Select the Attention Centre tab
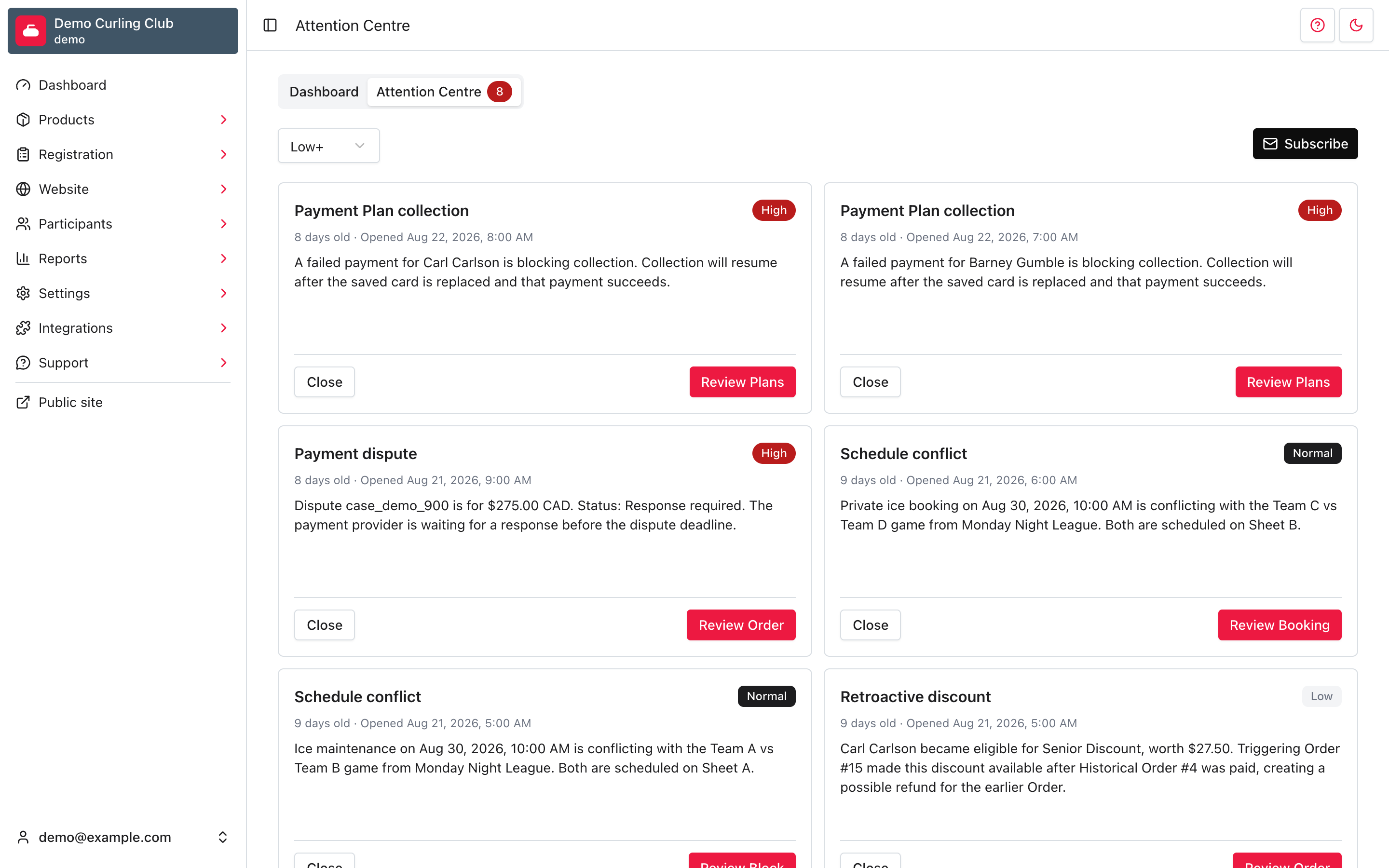 coord(444,92)
